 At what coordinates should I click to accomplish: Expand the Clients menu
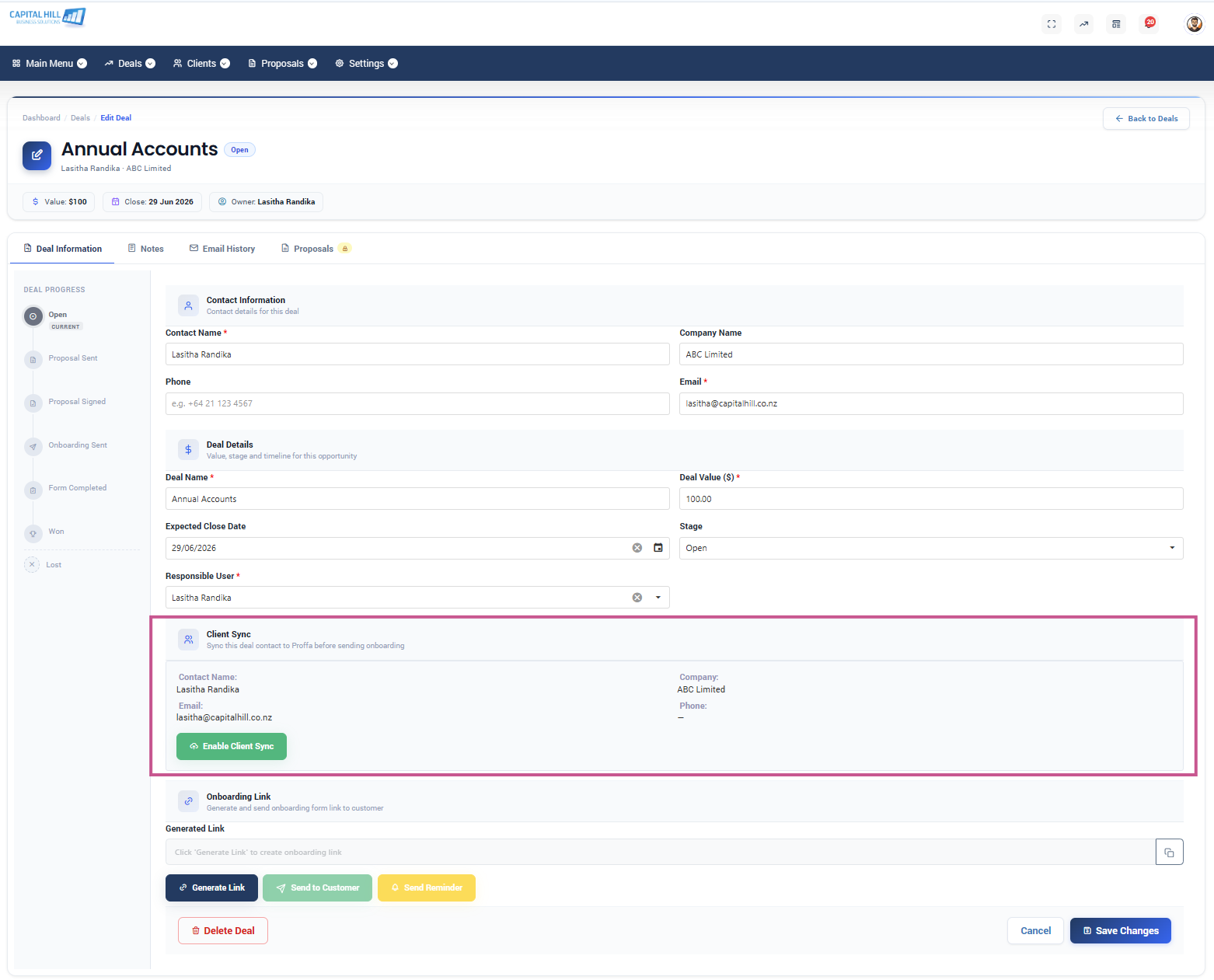click(201, 64)
